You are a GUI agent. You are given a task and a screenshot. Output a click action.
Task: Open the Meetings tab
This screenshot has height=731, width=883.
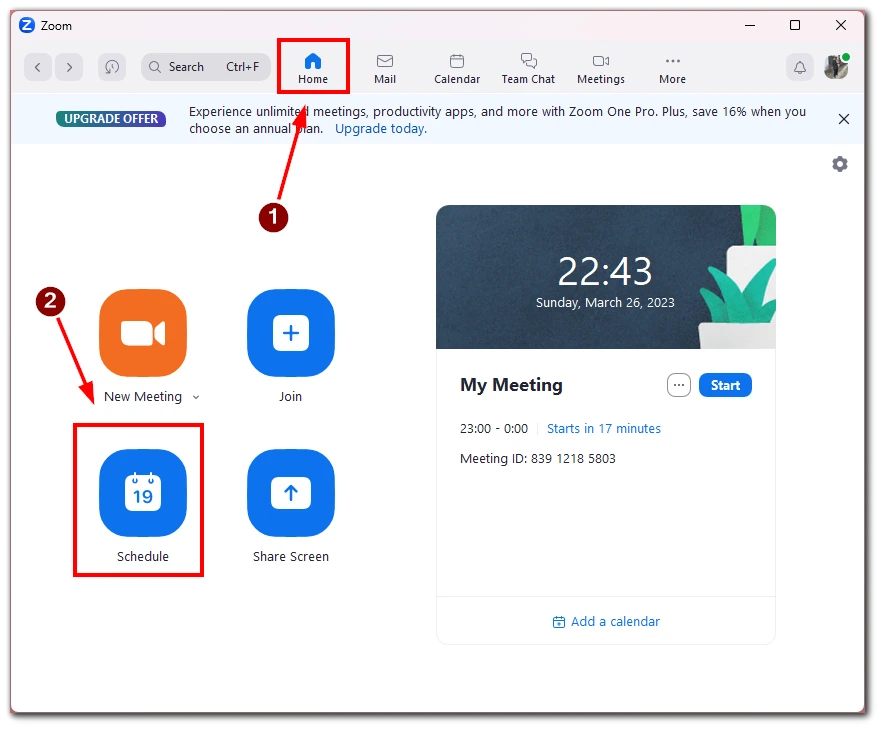601,68
